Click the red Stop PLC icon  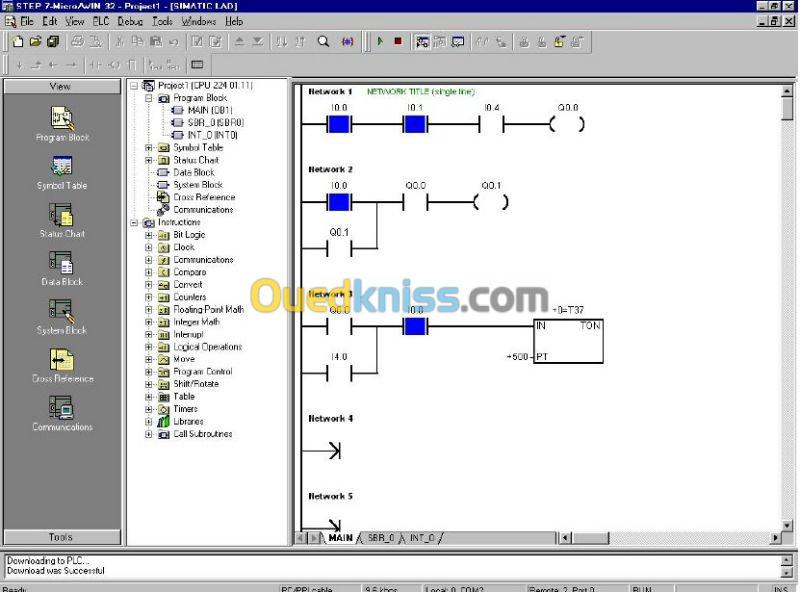[x=398, y=42]
